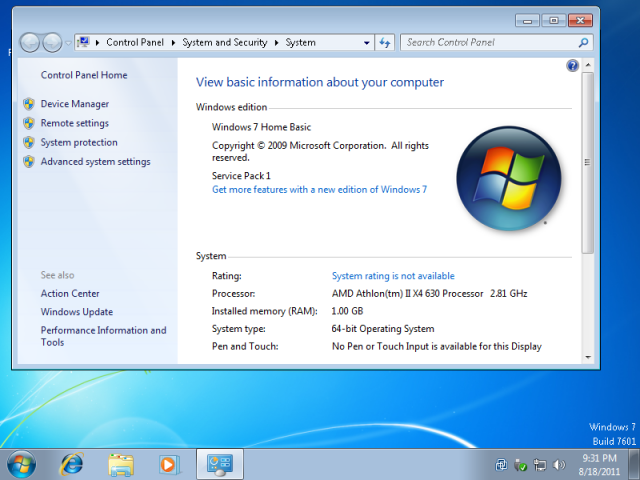Open Windows Explorer folder taskbar icon
Image resolution: width=640 pixels, height=480 pixels.
click(x=121, y=465)
